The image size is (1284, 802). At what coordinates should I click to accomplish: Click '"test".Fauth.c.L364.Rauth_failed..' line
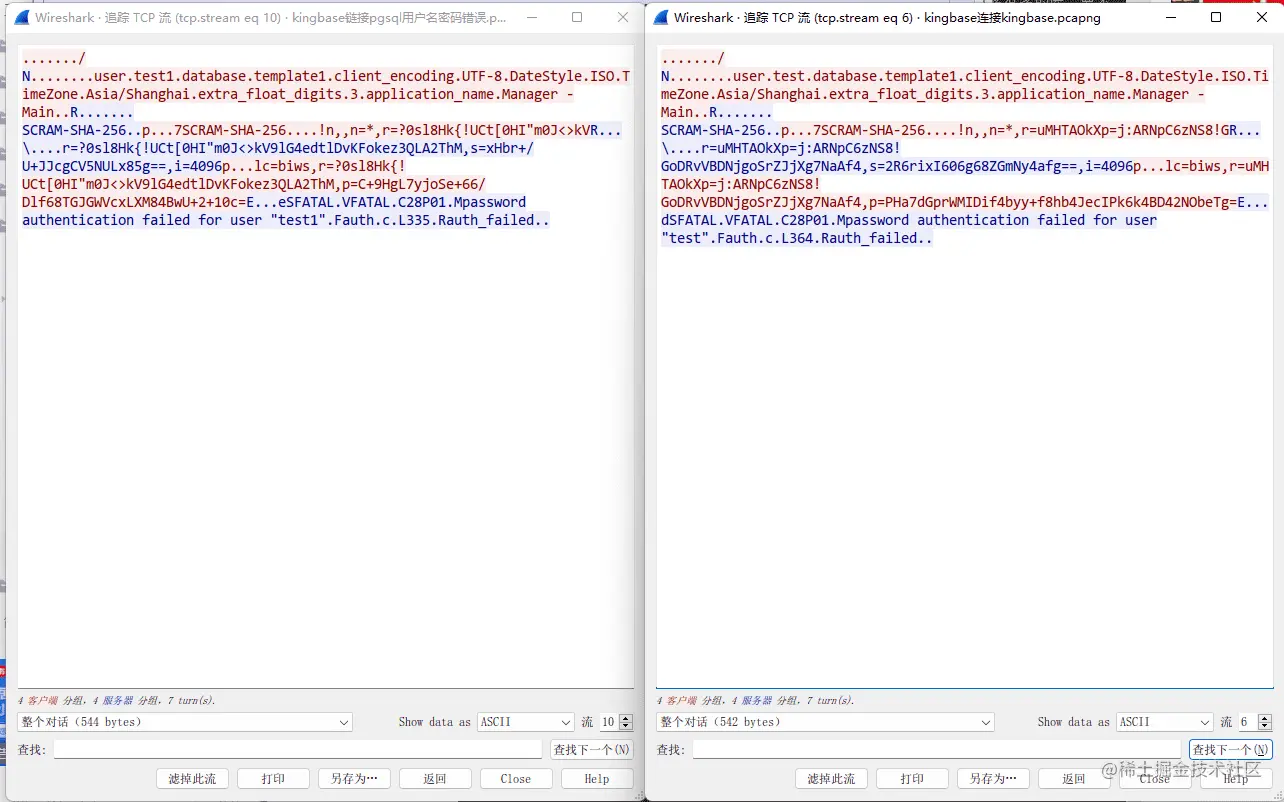[x=797, y=238]
